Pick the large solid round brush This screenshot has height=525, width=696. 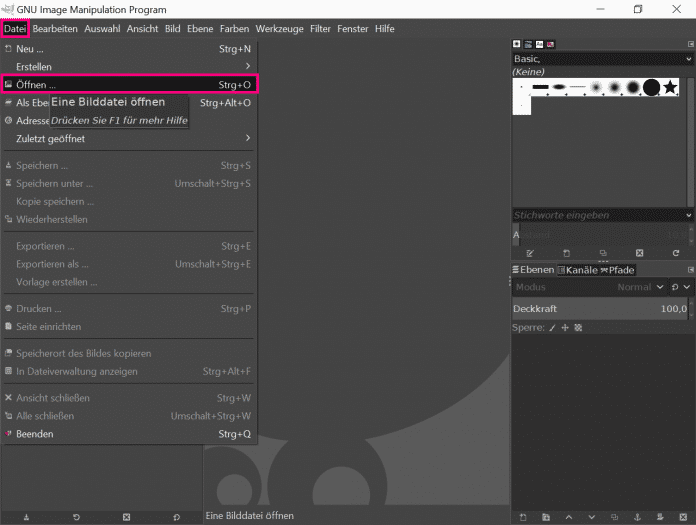pos(651,88)
